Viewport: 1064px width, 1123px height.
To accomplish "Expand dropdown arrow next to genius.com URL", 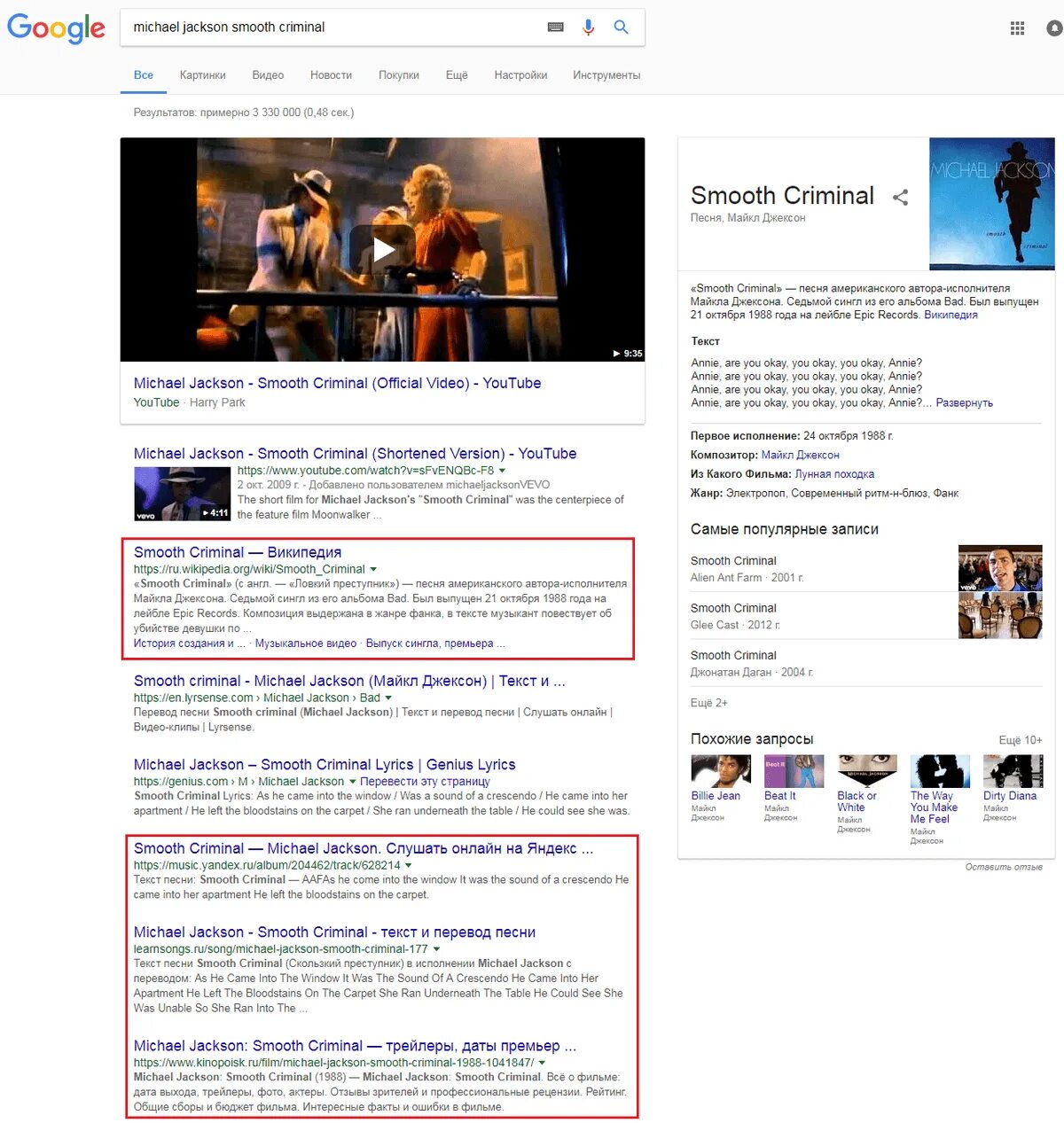I will (x=353, y=782).
